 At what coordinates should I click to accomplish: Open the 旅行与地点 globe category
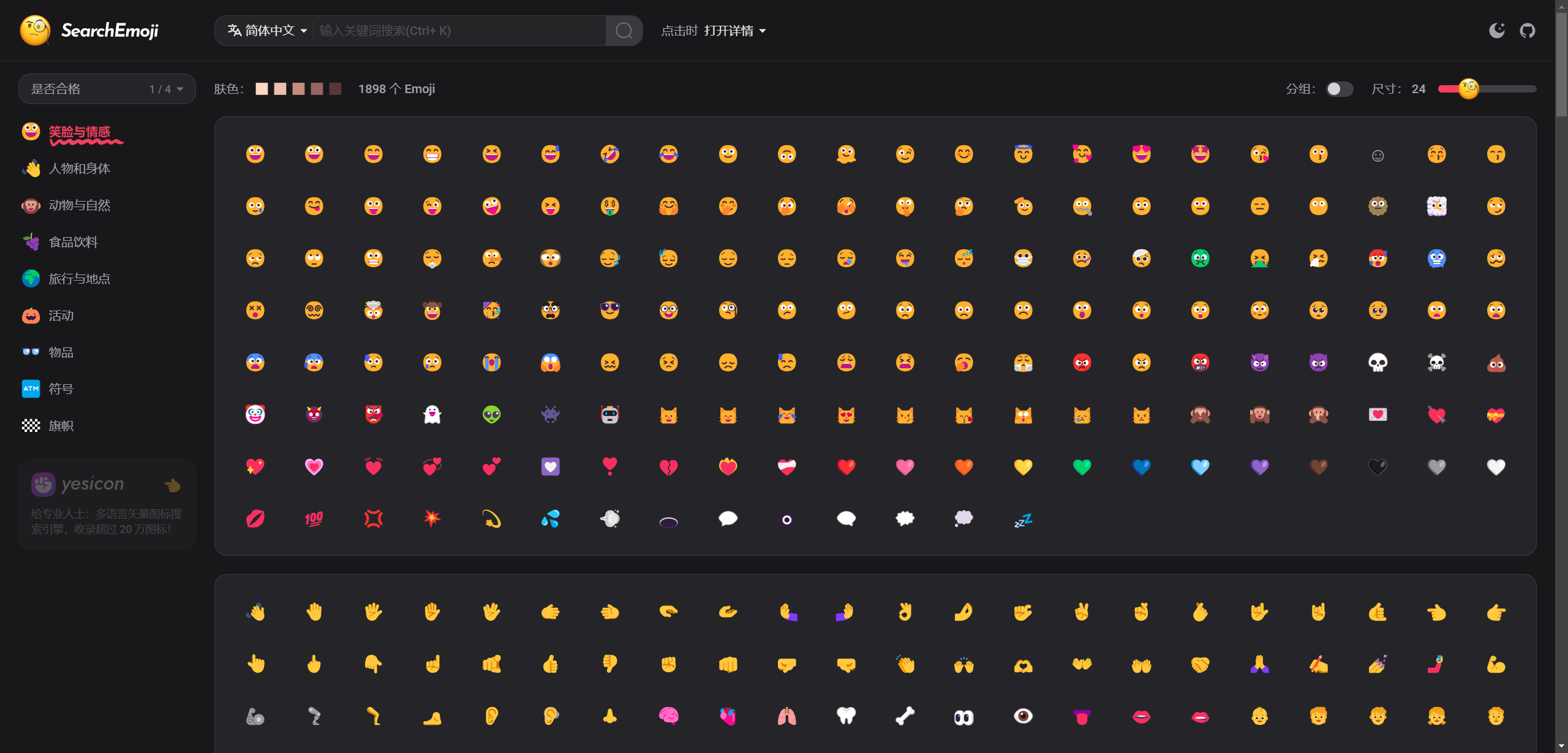pyautogui.click(x=31, y=279)
